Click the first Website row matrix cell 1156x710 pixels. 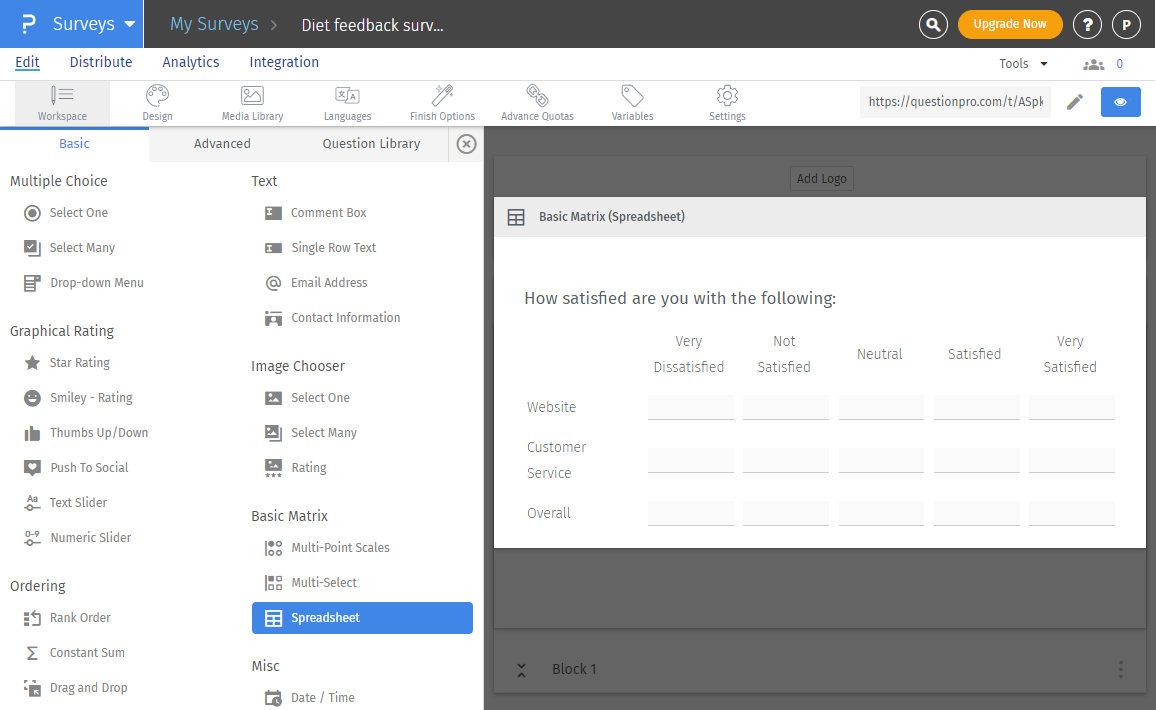(690, 407)
